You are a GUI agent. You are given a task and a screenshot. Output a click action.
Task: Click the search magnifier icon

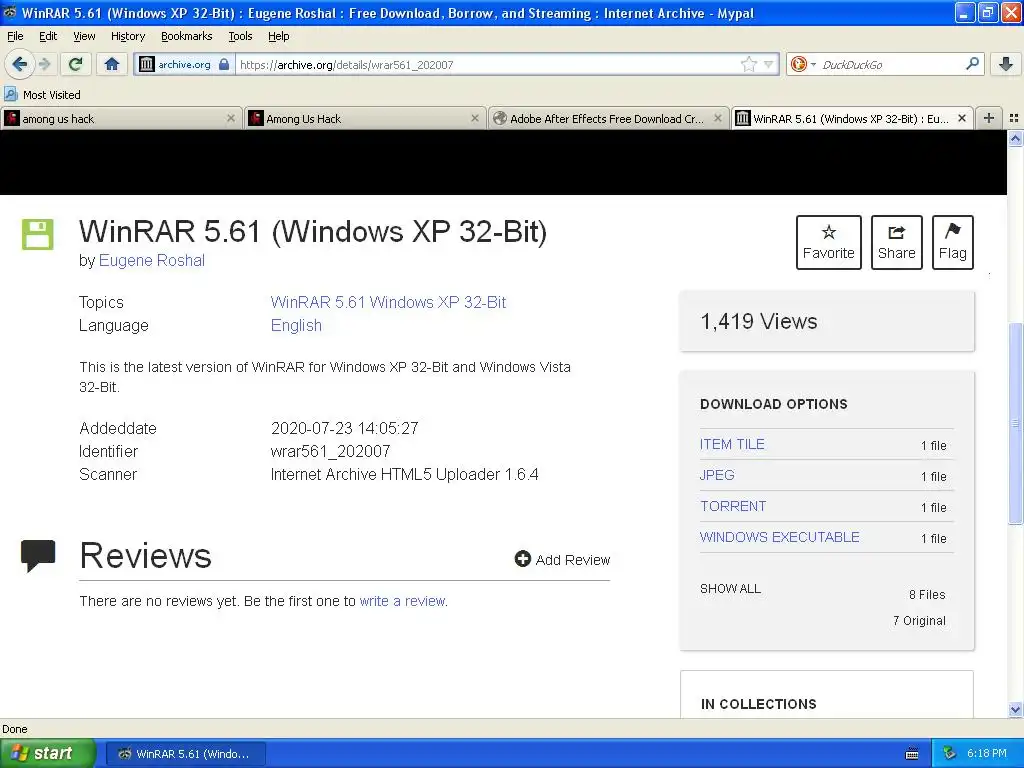(x=972, y=63)
